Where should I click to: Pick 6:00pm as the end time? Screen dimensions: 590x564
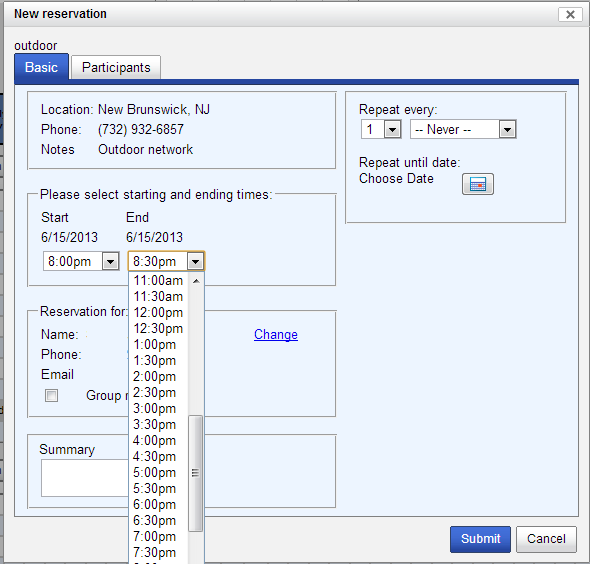tap(158, 505)
